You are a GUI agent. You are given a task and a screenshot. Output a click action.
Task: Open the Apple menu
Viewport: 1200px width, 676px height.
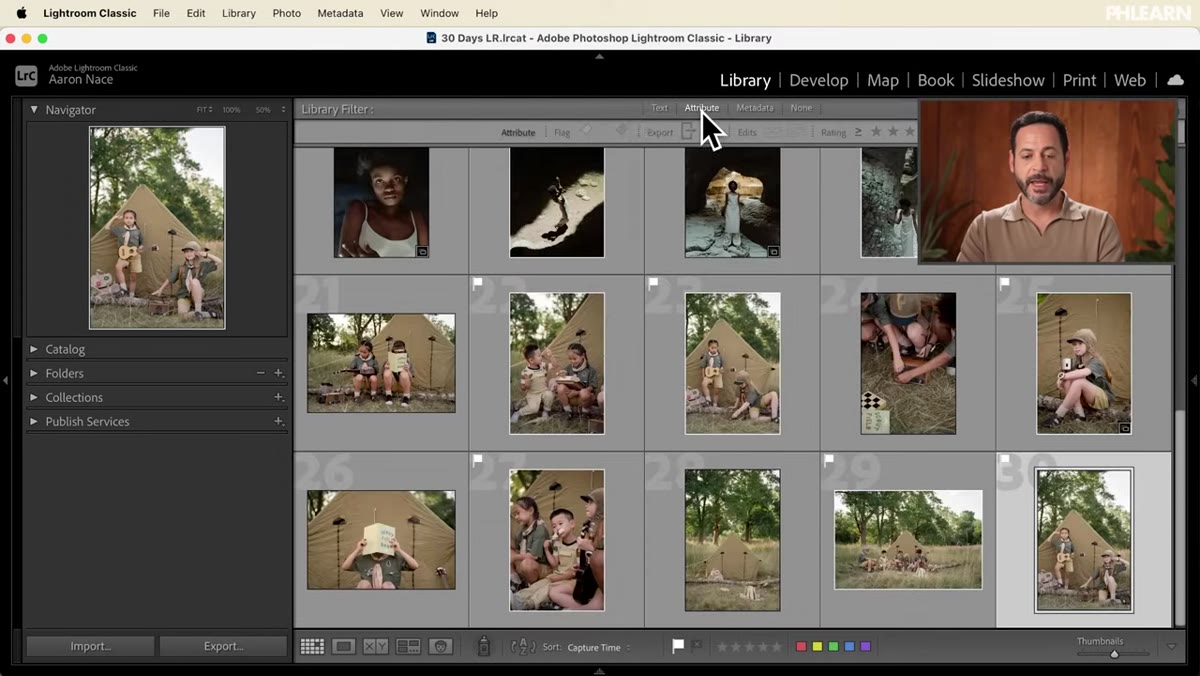(x=21, y=13)
